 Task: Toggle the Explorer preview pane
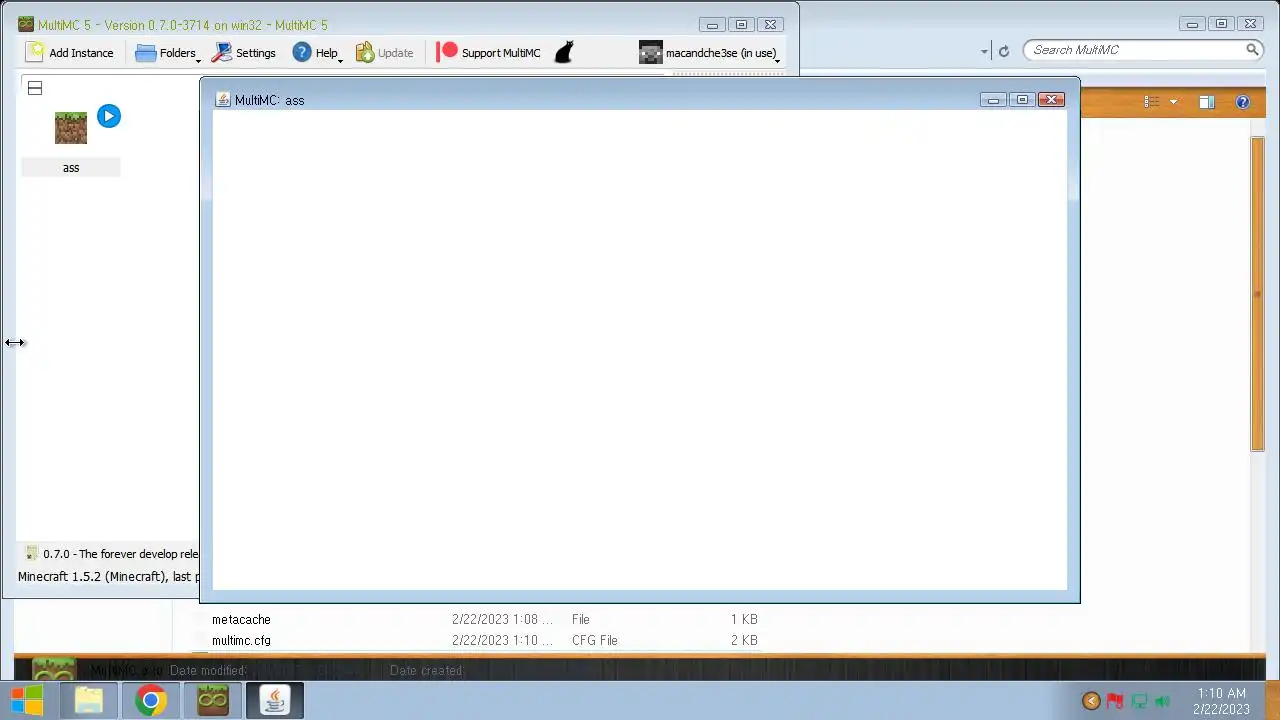[x=1207, y=102]
